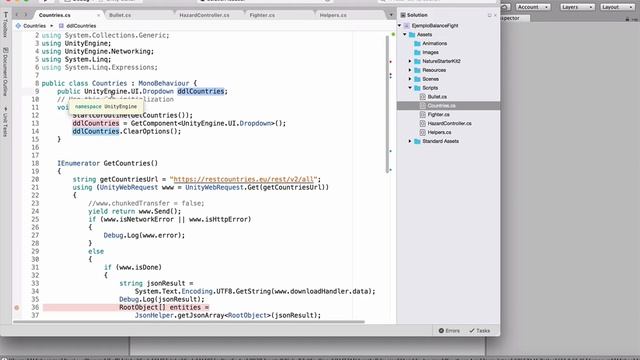
Task: Click the Images folder icon
Action: [x=417, y=52]
